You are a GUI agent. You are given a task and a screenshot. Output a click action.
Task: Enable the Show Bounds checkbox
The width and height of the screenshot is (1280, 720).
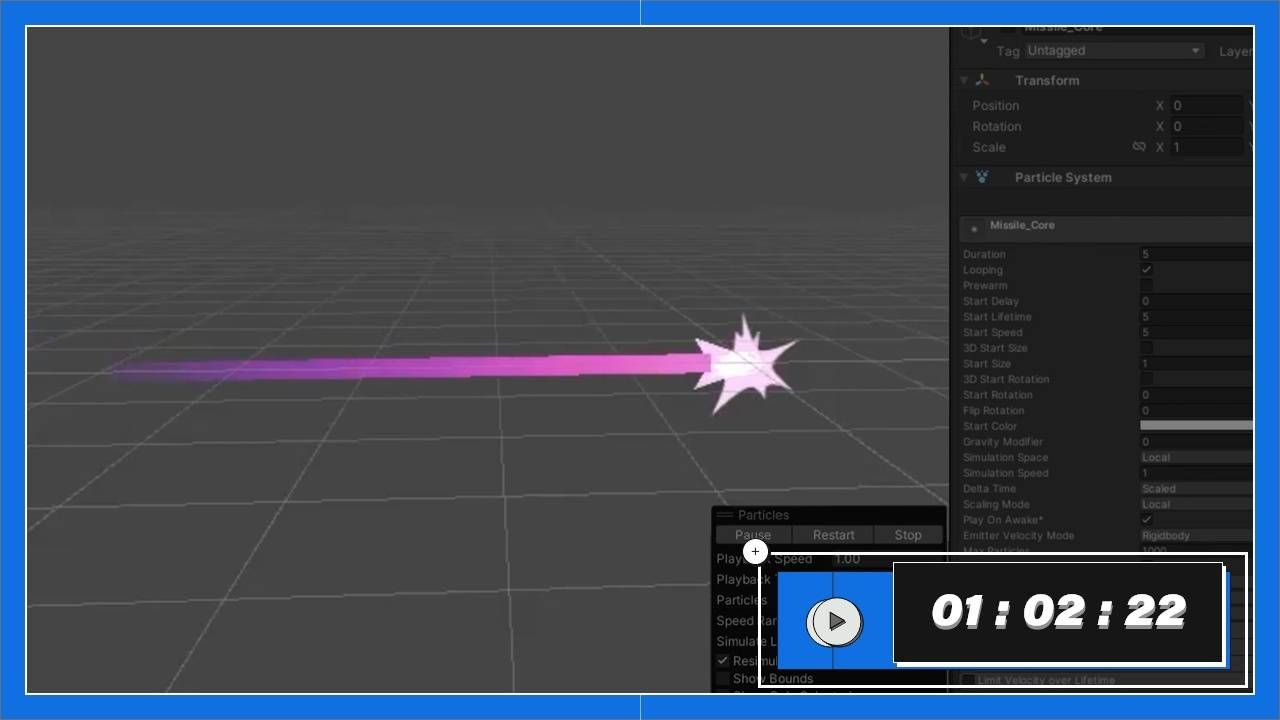(x=723, y=679)
